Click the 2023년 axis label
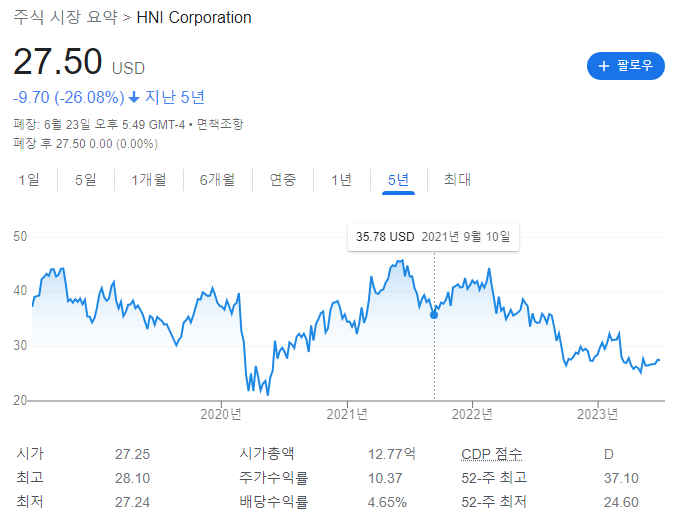Screen dimensions: 673x515 click(x=597, y=414)
